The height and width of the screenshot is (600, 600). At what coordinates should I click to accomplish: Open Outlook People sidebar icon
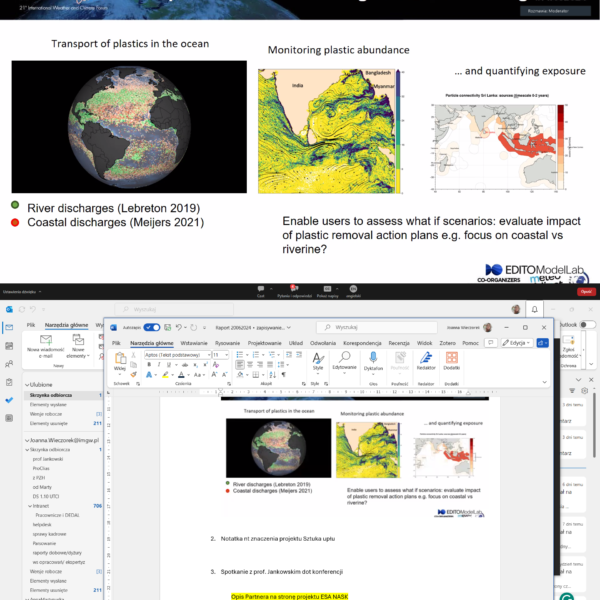click(9, 364)
